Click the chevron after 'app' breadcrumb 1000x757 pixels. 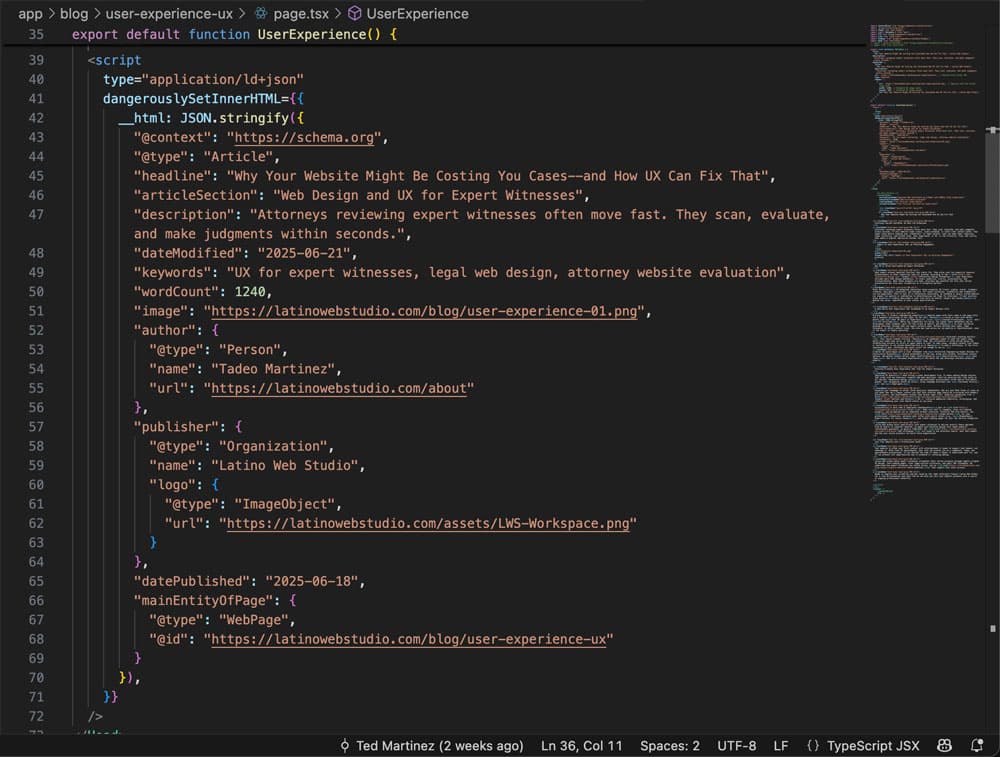52,13
